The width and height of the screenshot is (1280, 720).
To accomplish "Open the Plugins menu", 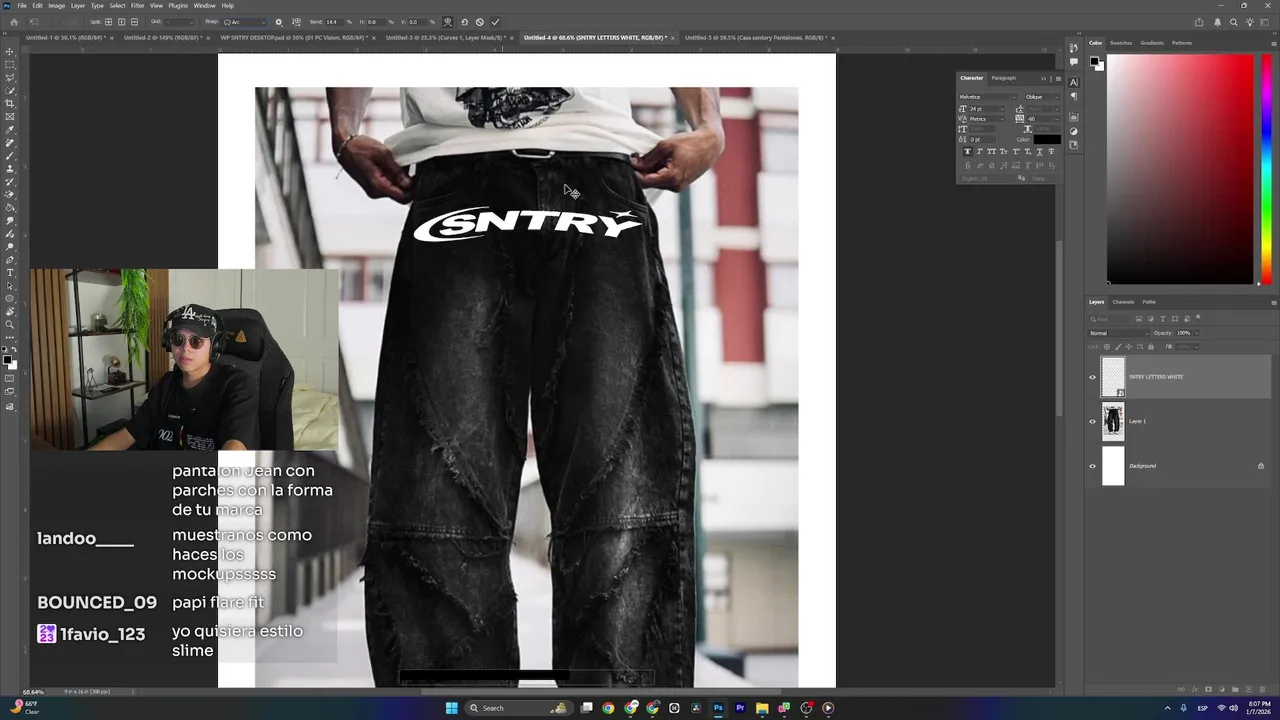I will pyautogui.click(x=178, y=6).
